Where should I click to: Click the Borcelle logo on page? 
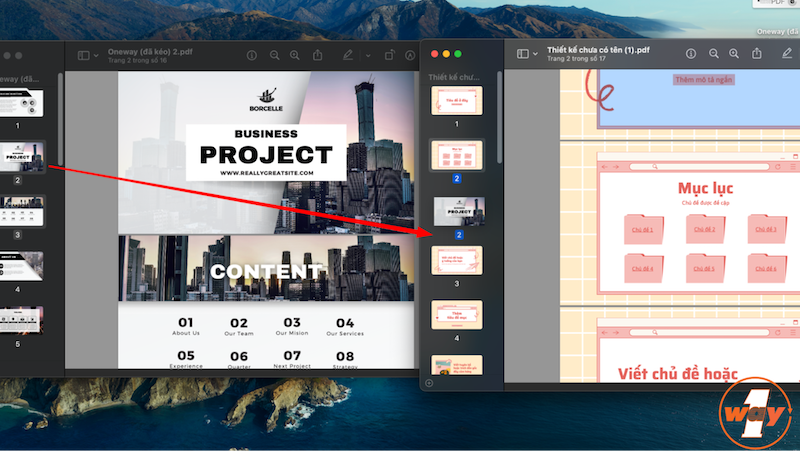[x=266, y=100]
